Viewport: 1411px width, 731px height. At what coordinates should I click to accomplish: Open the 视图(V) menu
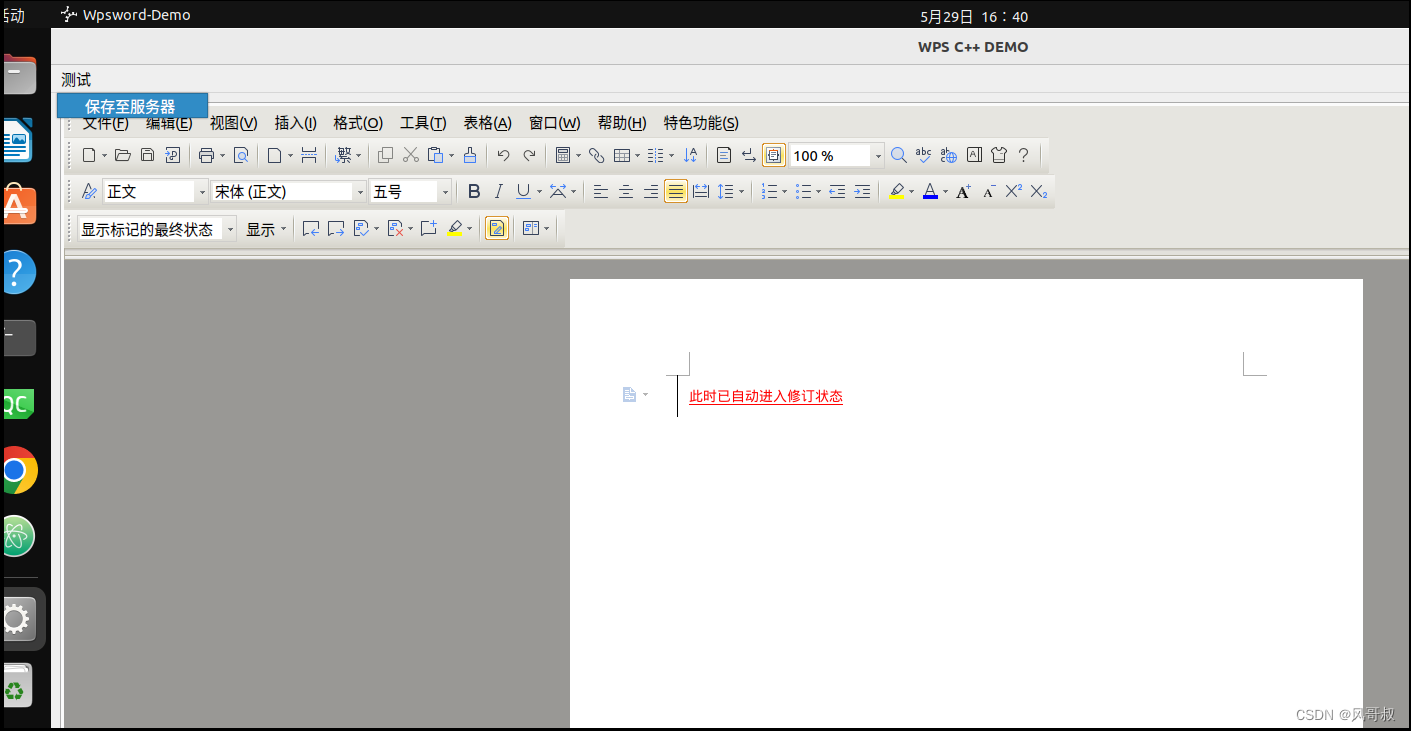click(233, 123)
